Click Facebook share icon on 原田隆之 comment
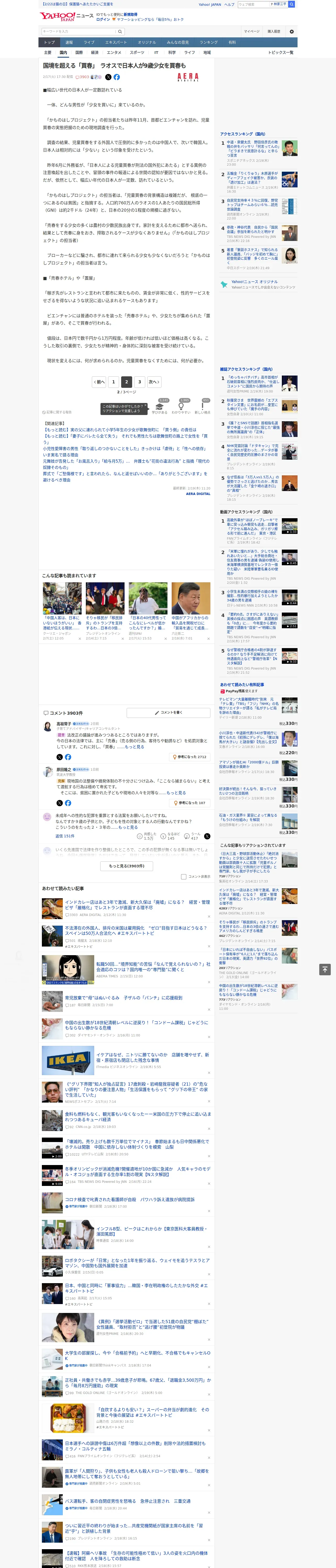 pyautogui.click(x=68, y=803)
